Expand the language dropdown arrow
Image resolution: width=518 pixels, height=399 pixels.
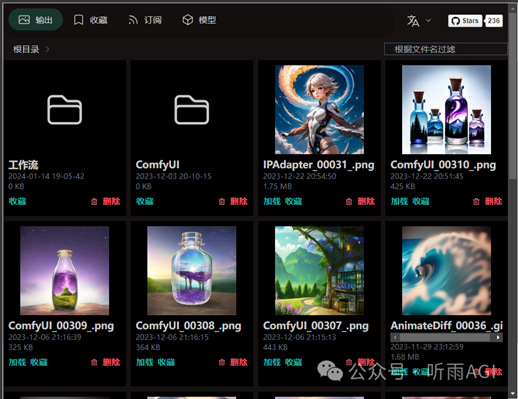428,21
